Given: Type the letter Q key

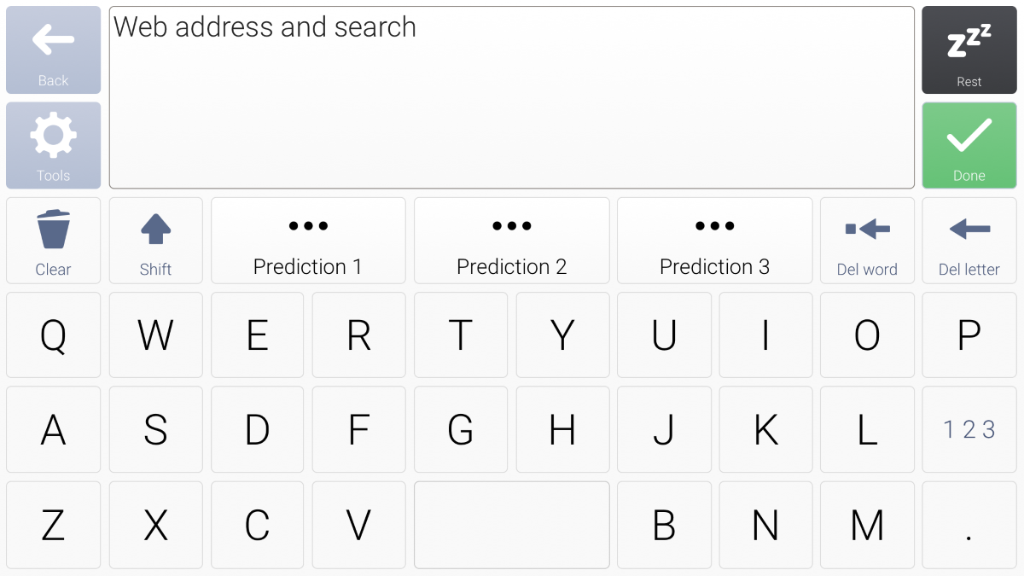Looking at the screenshot, I should pos(53,335).
